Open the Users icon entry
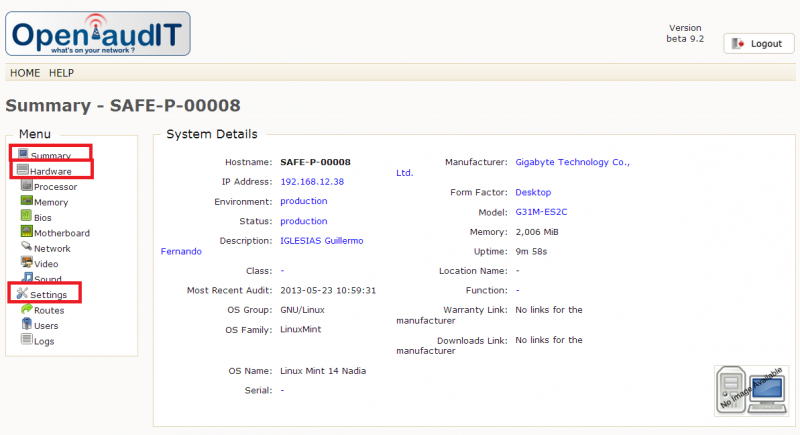Screen dimensions: 800x435 (26, 325)
